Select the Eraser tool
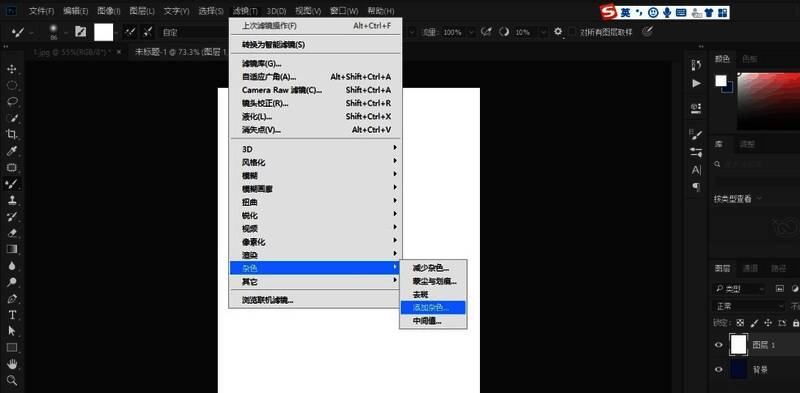Screen dimensions: 800x393 12,233
